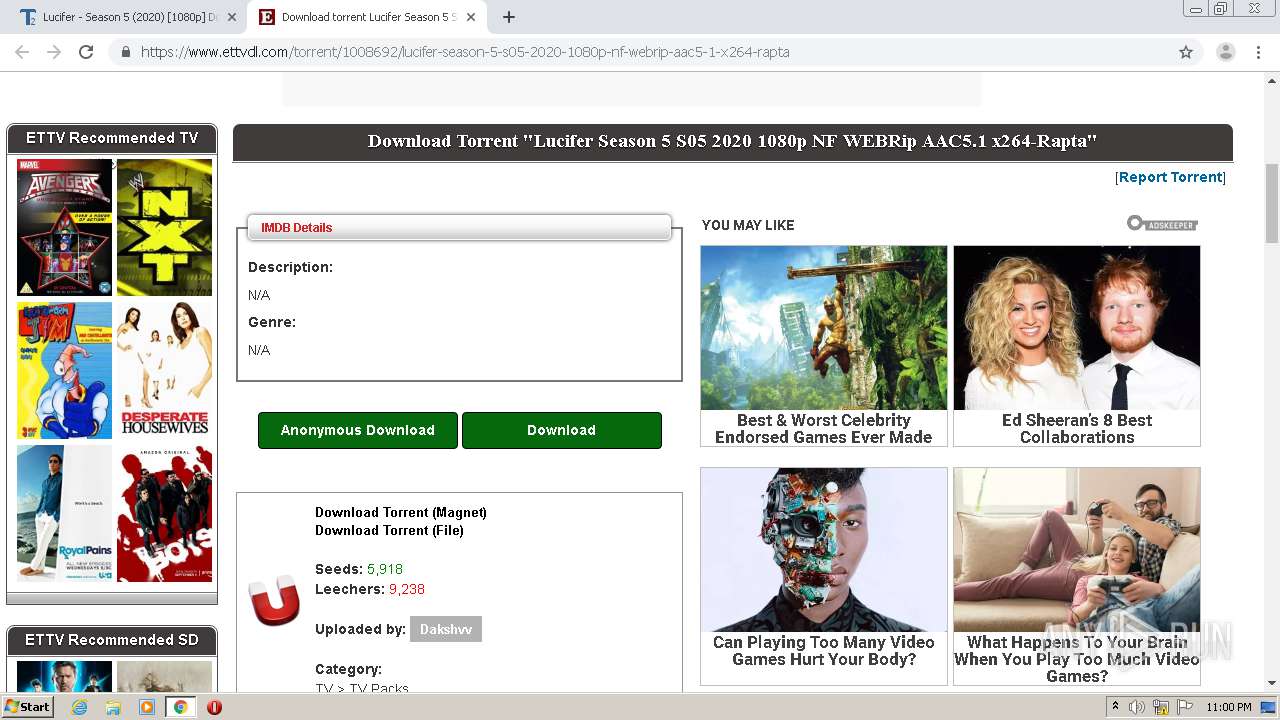The height and width of the screenshot is (720, 1280).
Task: Click the IMDB Details heading
Action: click(296, 227)
